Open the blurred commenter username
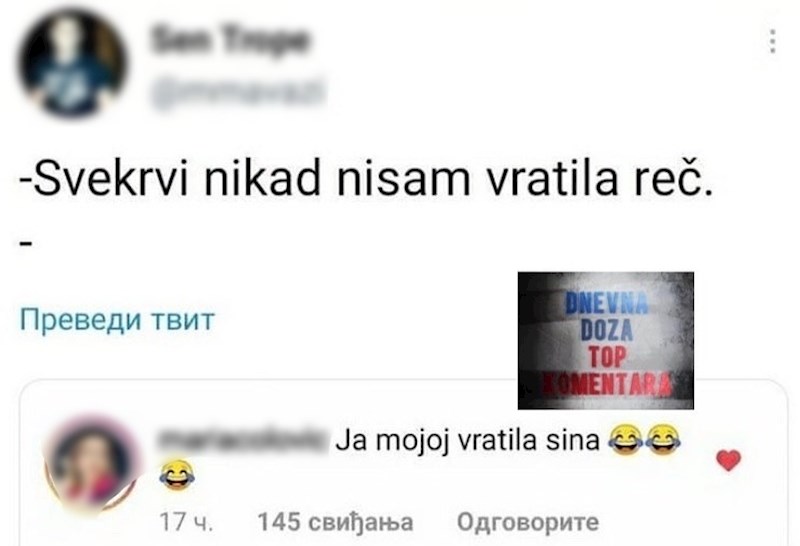The width and height of the screenshot is (800, 546). click(244, 440)
